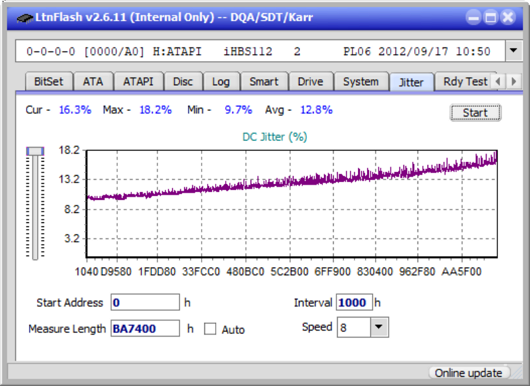This screenshot has width=530, height=386.
Task: Switch to the BitSet tab
Action: click(x=49, y=81)
